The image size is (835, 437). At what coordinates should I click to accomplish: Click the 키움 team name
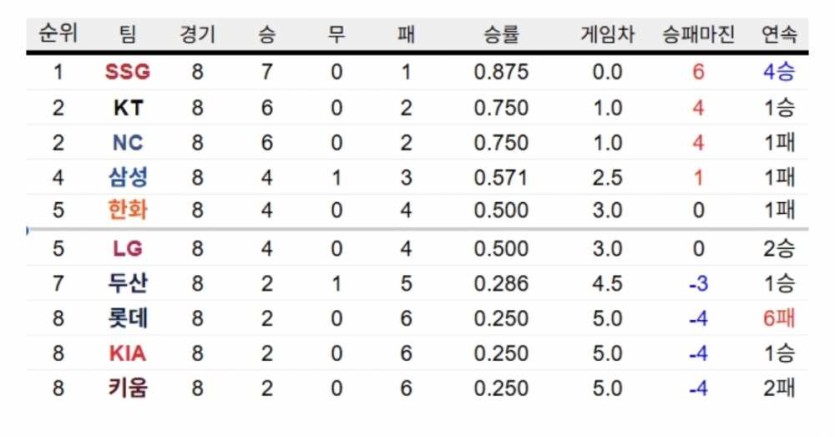tap(127, 388)
